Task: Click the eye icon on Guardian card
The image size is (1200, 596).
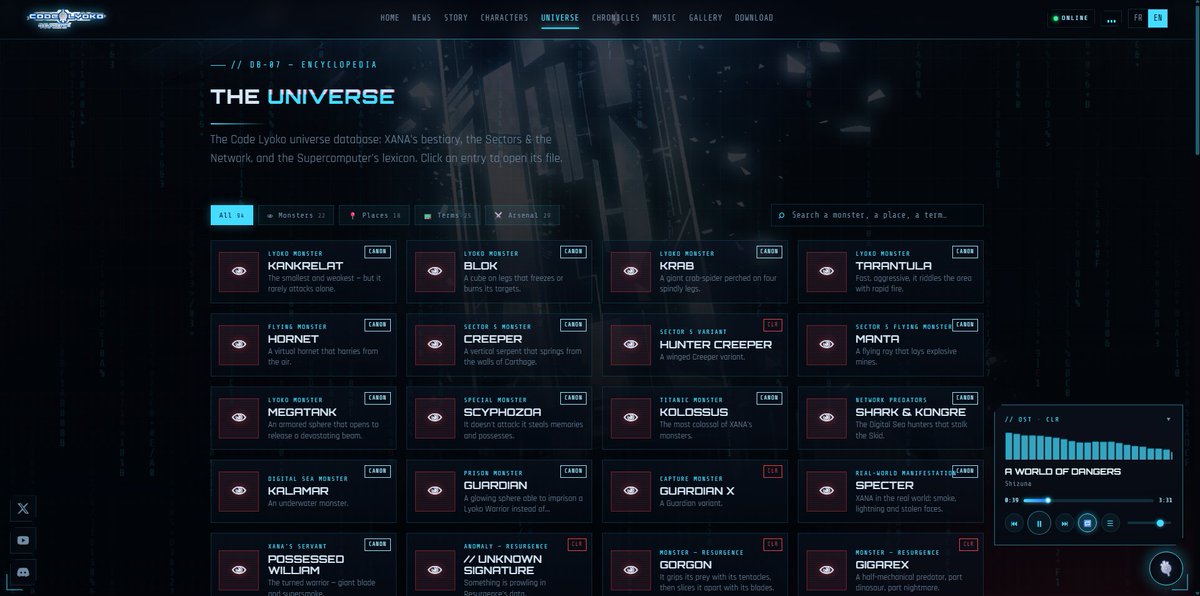Action: pos(435,490)
